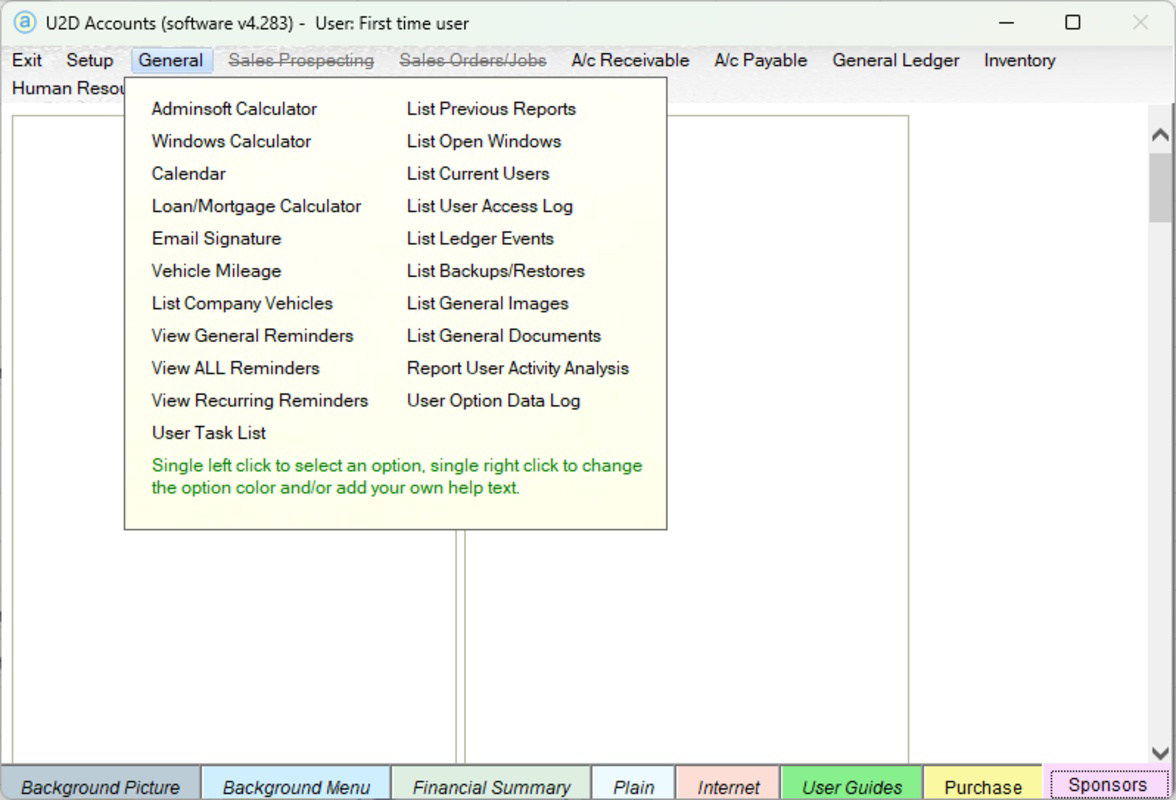Open Report User Activity Analysis

coord(518,367)
